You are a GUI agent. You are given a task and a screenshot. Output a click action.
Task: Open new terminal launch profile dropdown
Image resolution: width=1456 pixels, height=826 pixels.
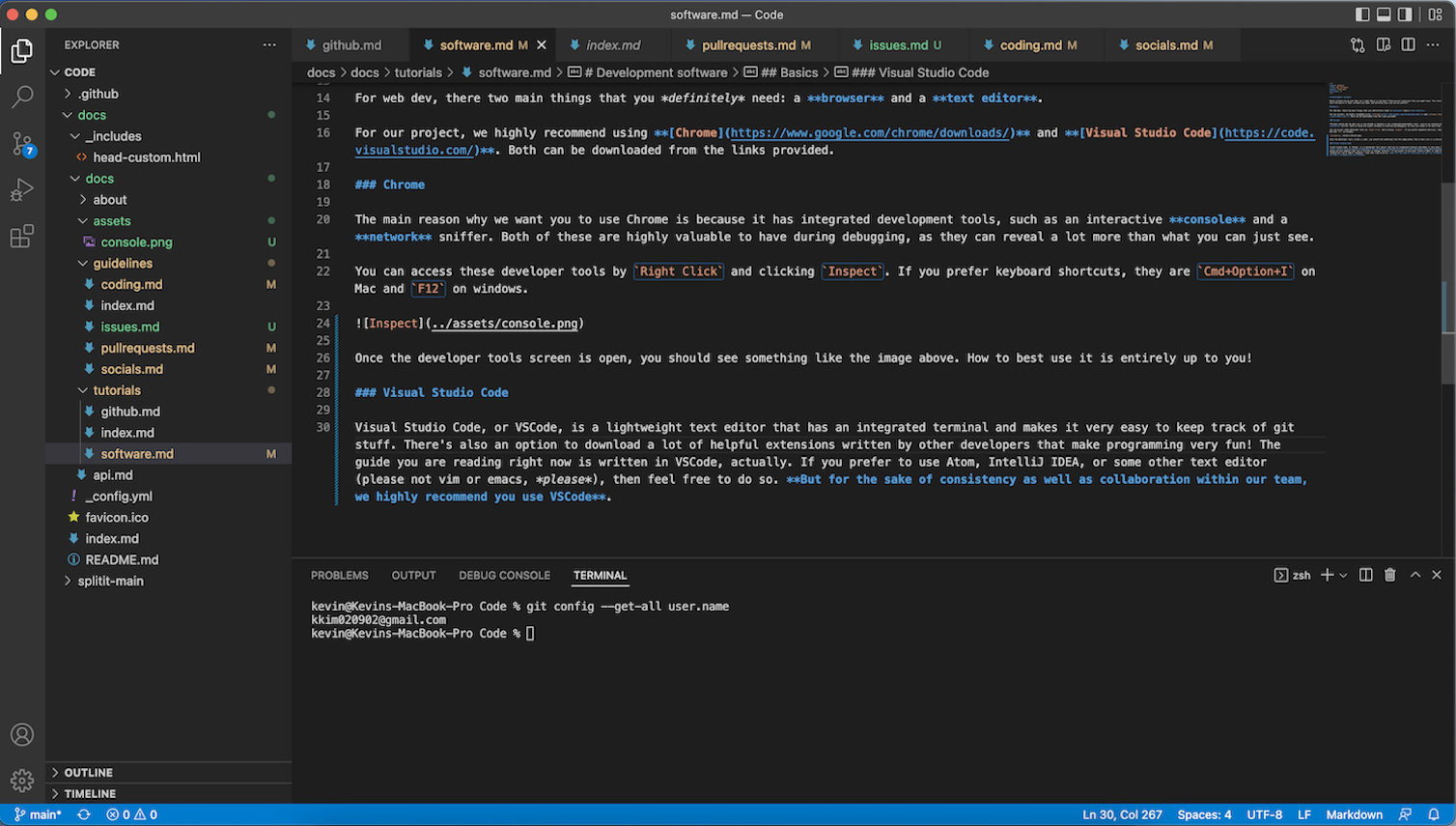coord(1343,575)
